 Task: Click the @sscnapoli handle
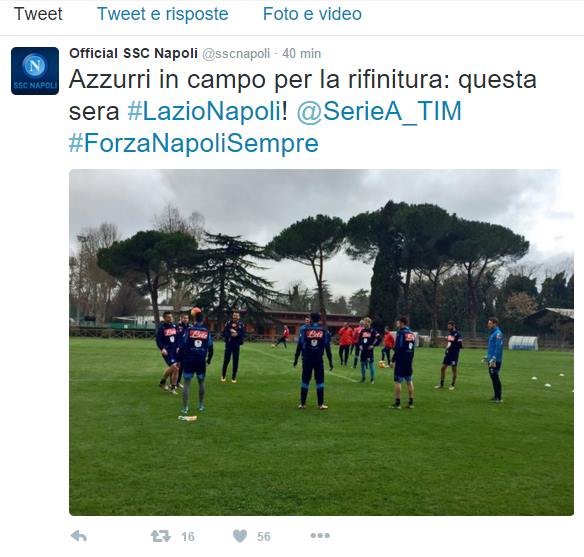point(236,54)
